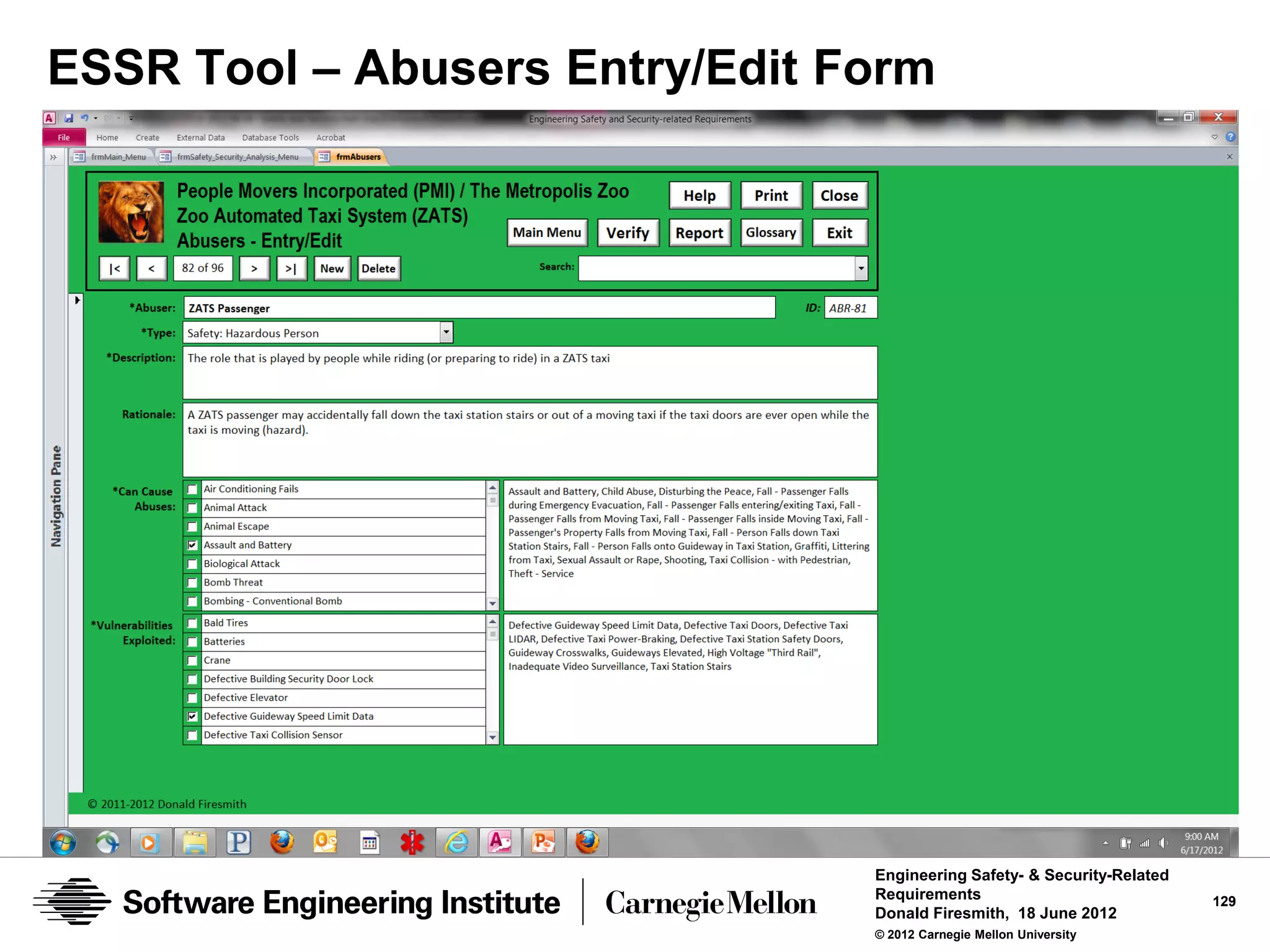The height and width of the screenshot is (952, 1270).
Task: Check the Air Conditioning Fails checkbox
Action: (x=192, y=490)
